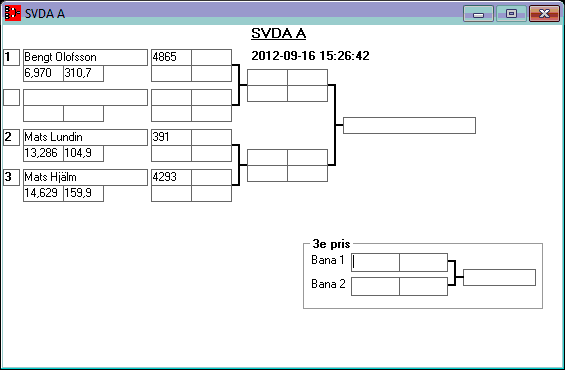Click the seed number 2 box
This screenshot has height=370, width=565.
coord(12,137)
